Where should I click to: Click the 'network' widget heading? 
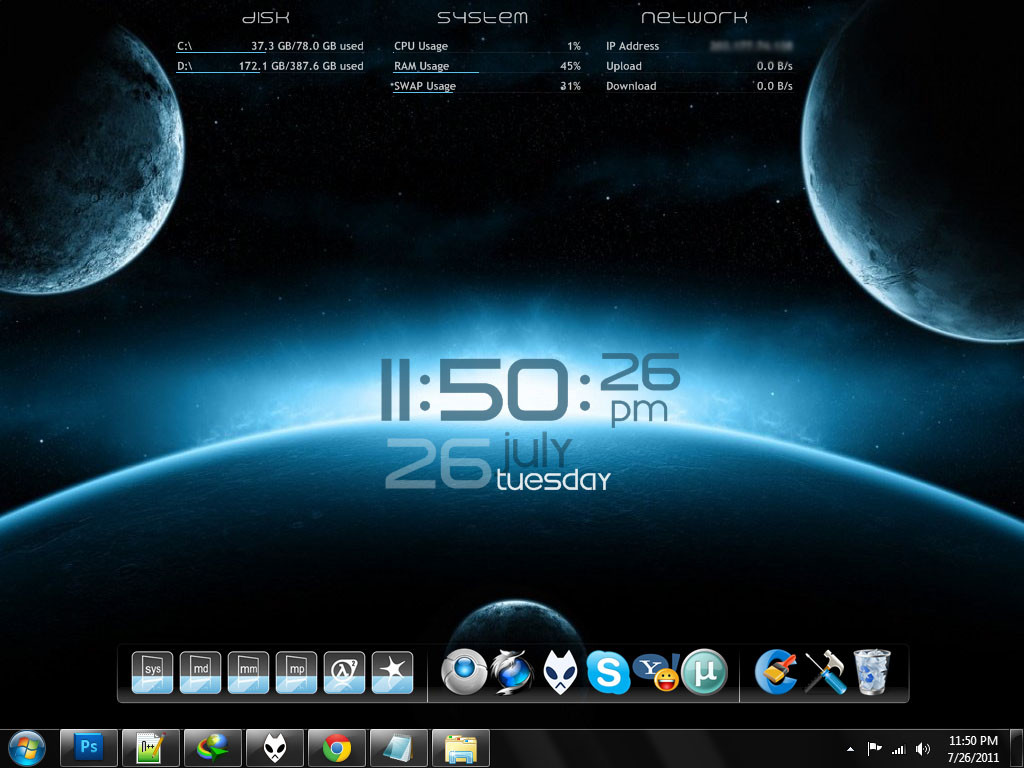(694, 18)
